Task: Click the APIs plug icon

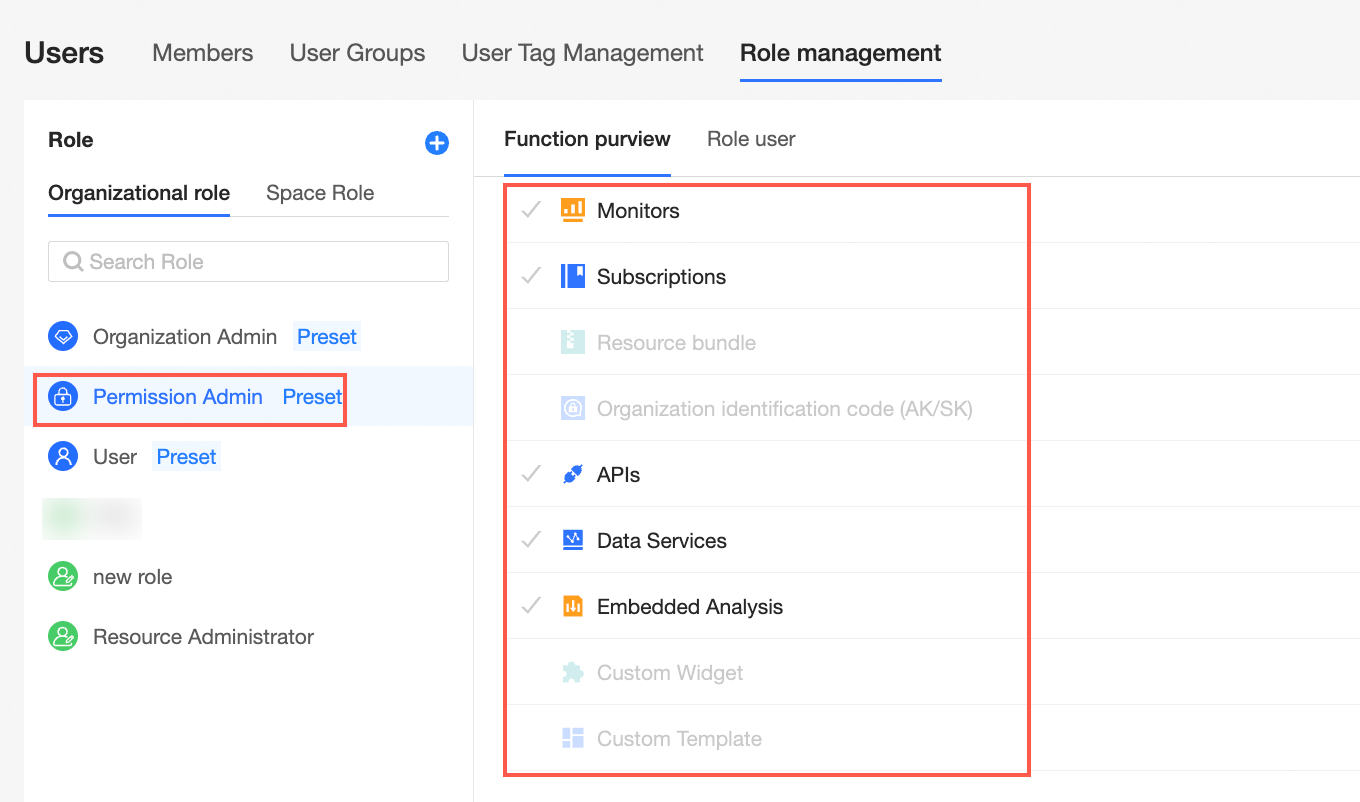Action: pyautogui.click(x=572, y=475)
